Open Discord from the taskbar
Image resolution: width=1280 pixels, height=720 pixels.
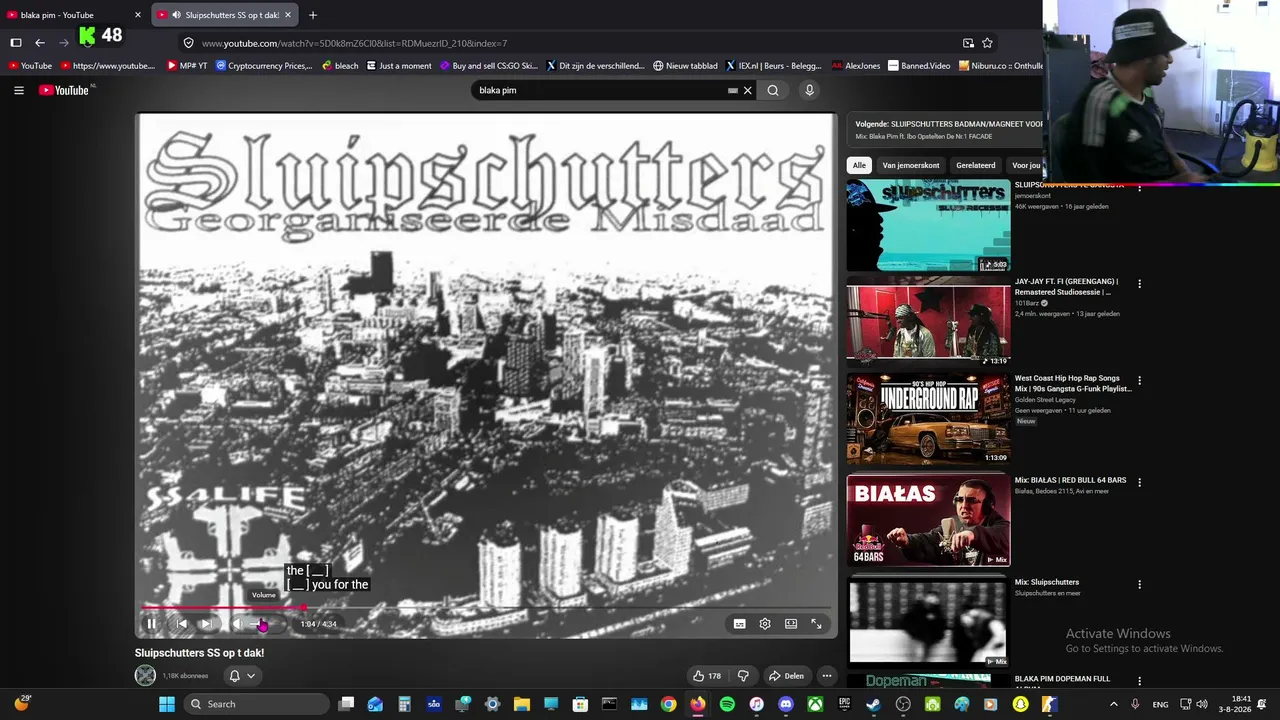(786, 704)
